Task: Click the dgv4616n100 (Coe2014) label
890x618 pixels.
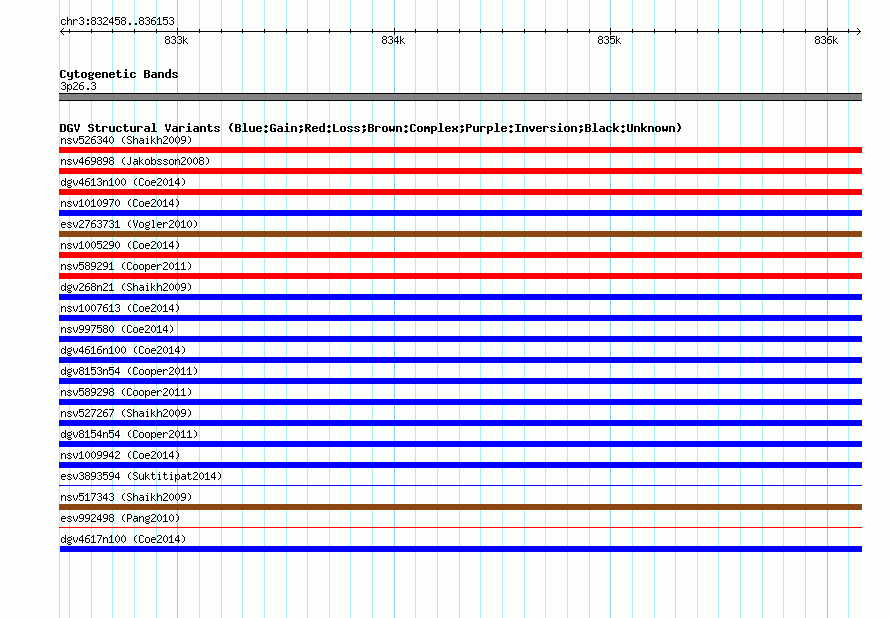Action: [x=123, y=350]
